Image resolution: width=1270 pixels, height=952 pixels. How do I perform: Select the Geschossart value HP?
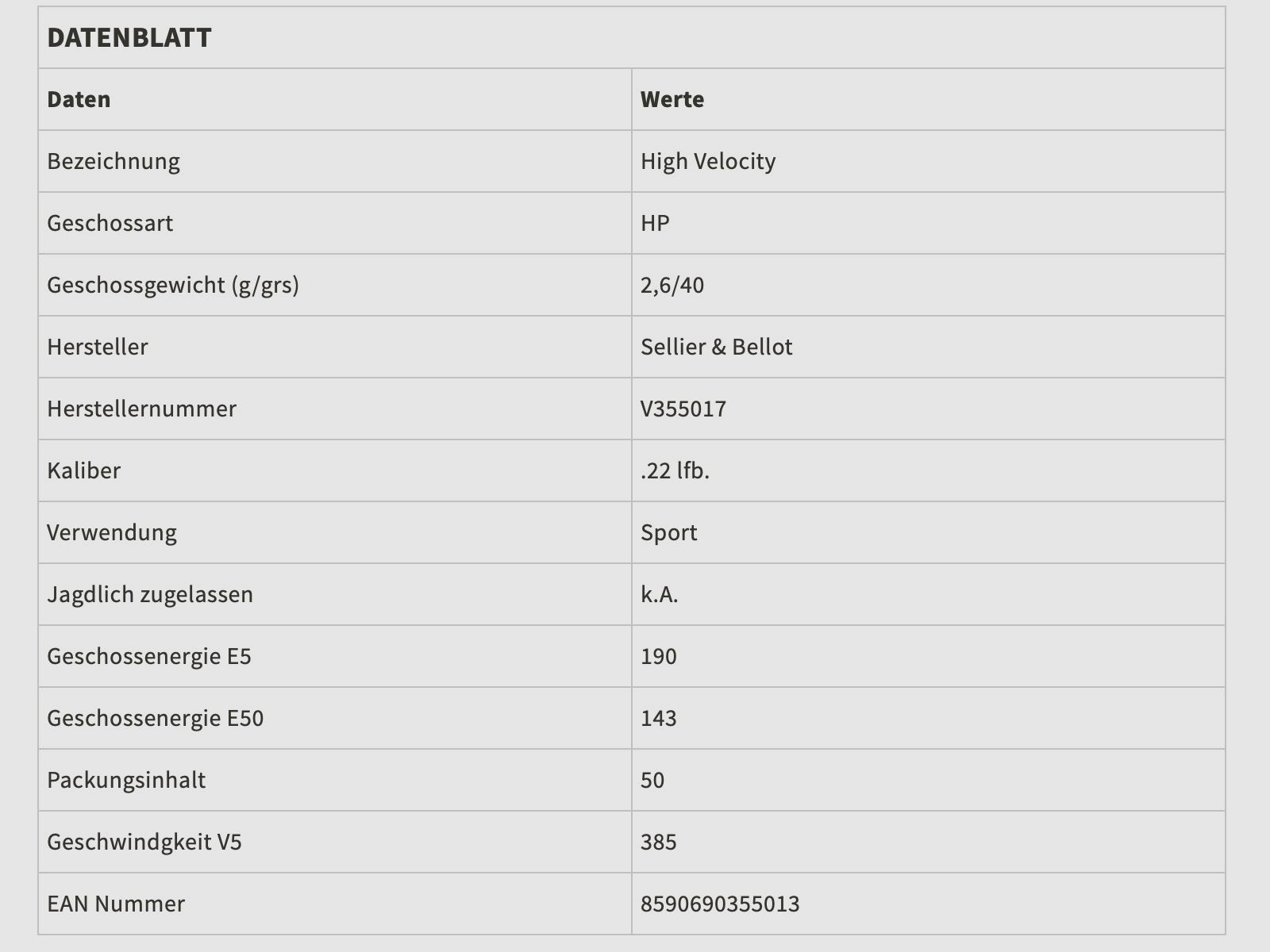click(655, 223)
